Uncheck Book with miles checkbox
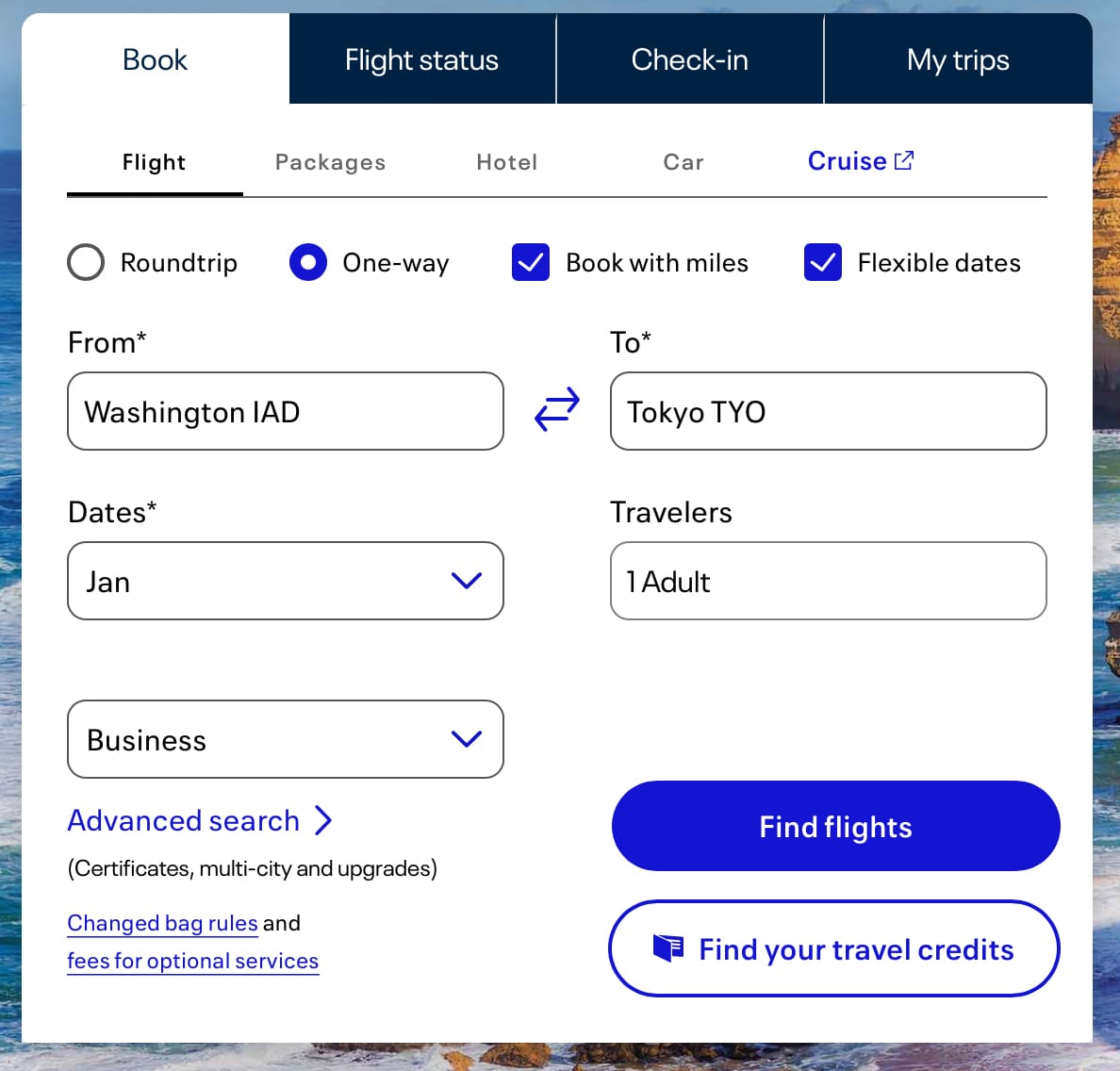 point(531,262)
